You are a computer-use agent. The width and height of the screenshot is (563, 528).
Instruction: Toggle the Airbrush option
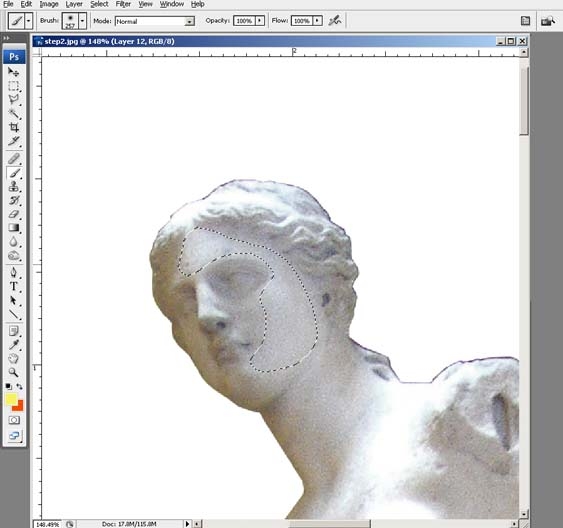point(335,20)
